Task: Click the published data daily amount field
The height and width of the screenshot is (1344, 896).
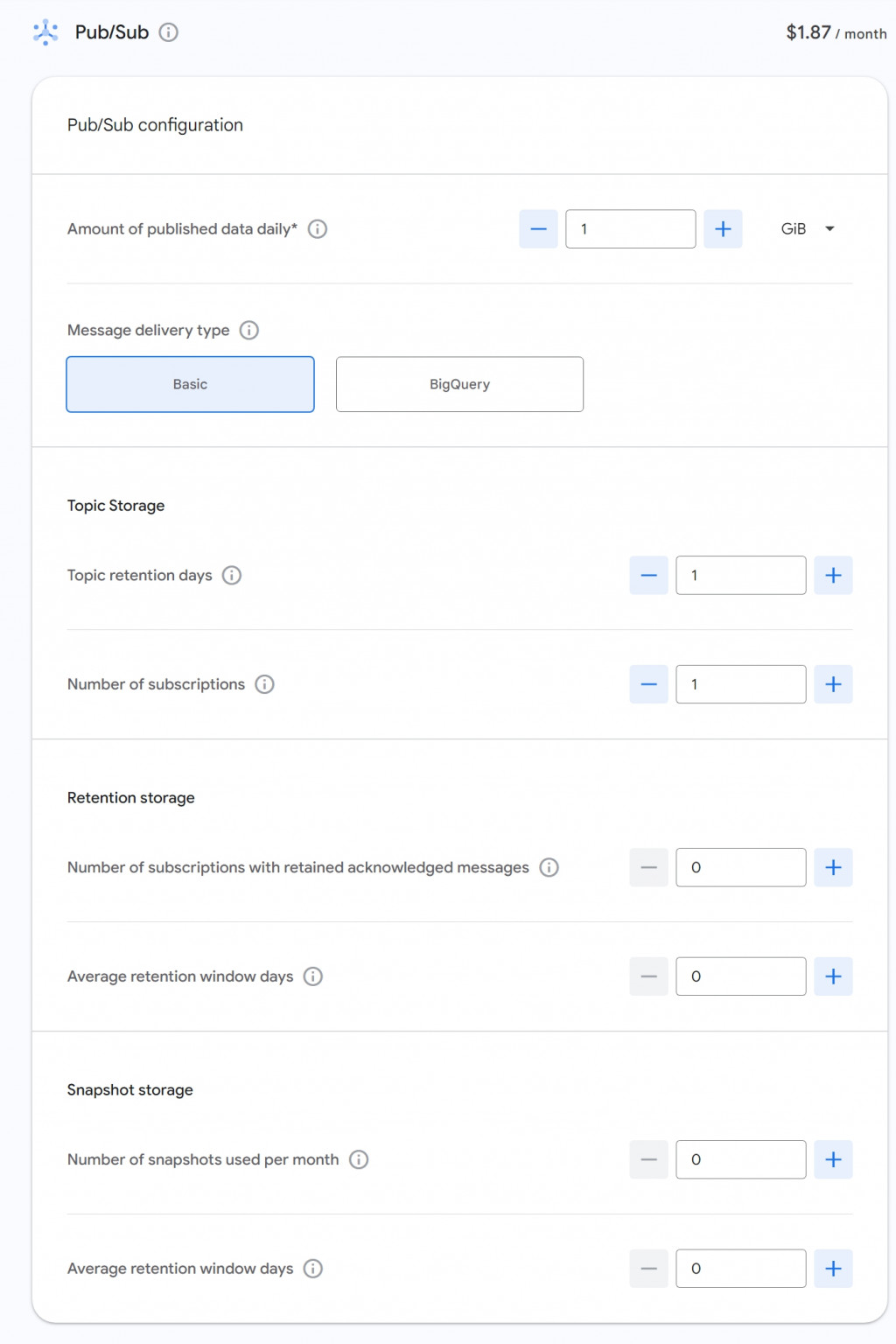Action: pos(630,229)
